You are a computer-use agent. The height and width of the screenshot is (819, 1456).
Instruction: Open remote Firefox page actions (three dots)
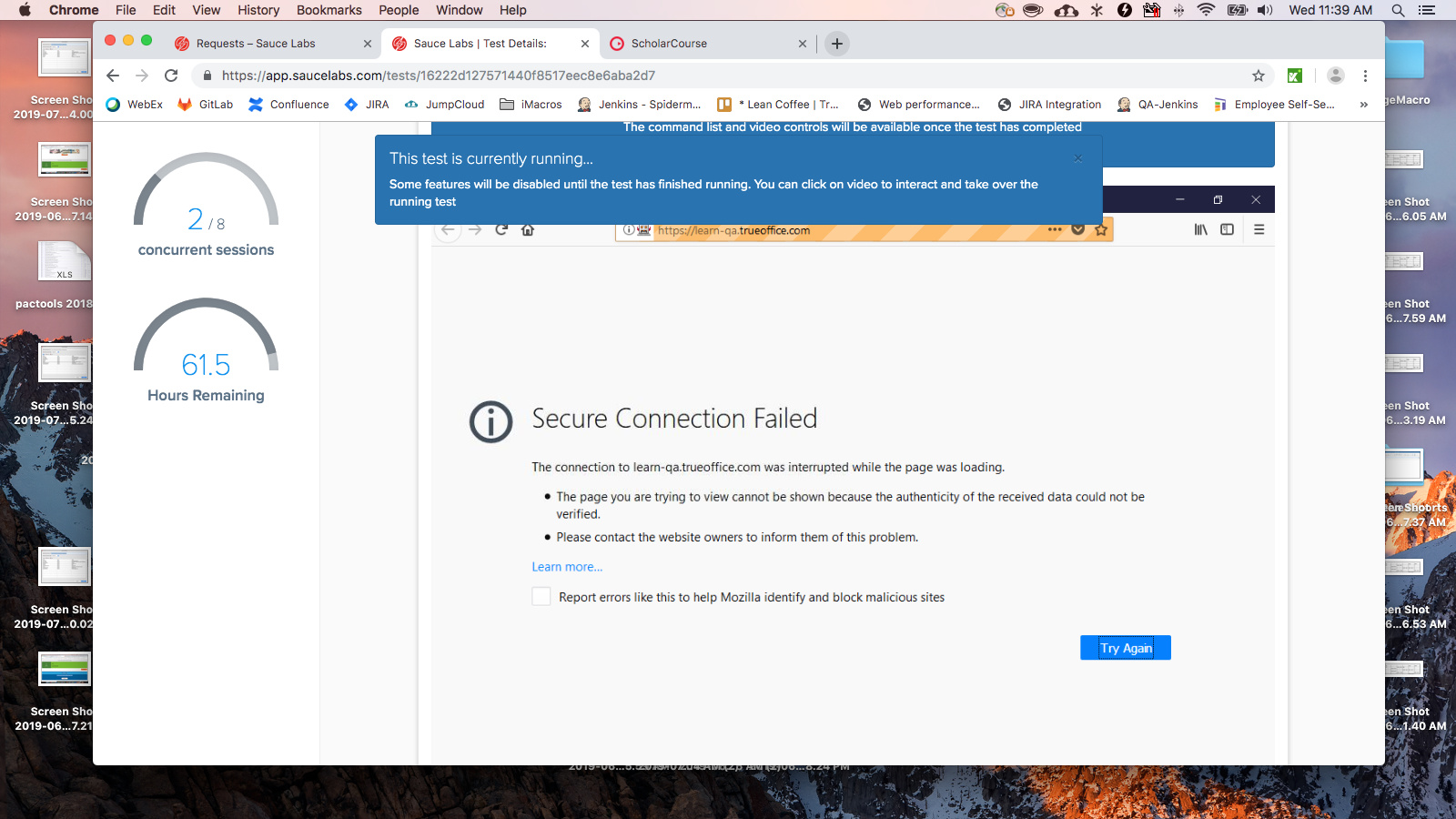pyautogui.click(x=1055, y=229)
